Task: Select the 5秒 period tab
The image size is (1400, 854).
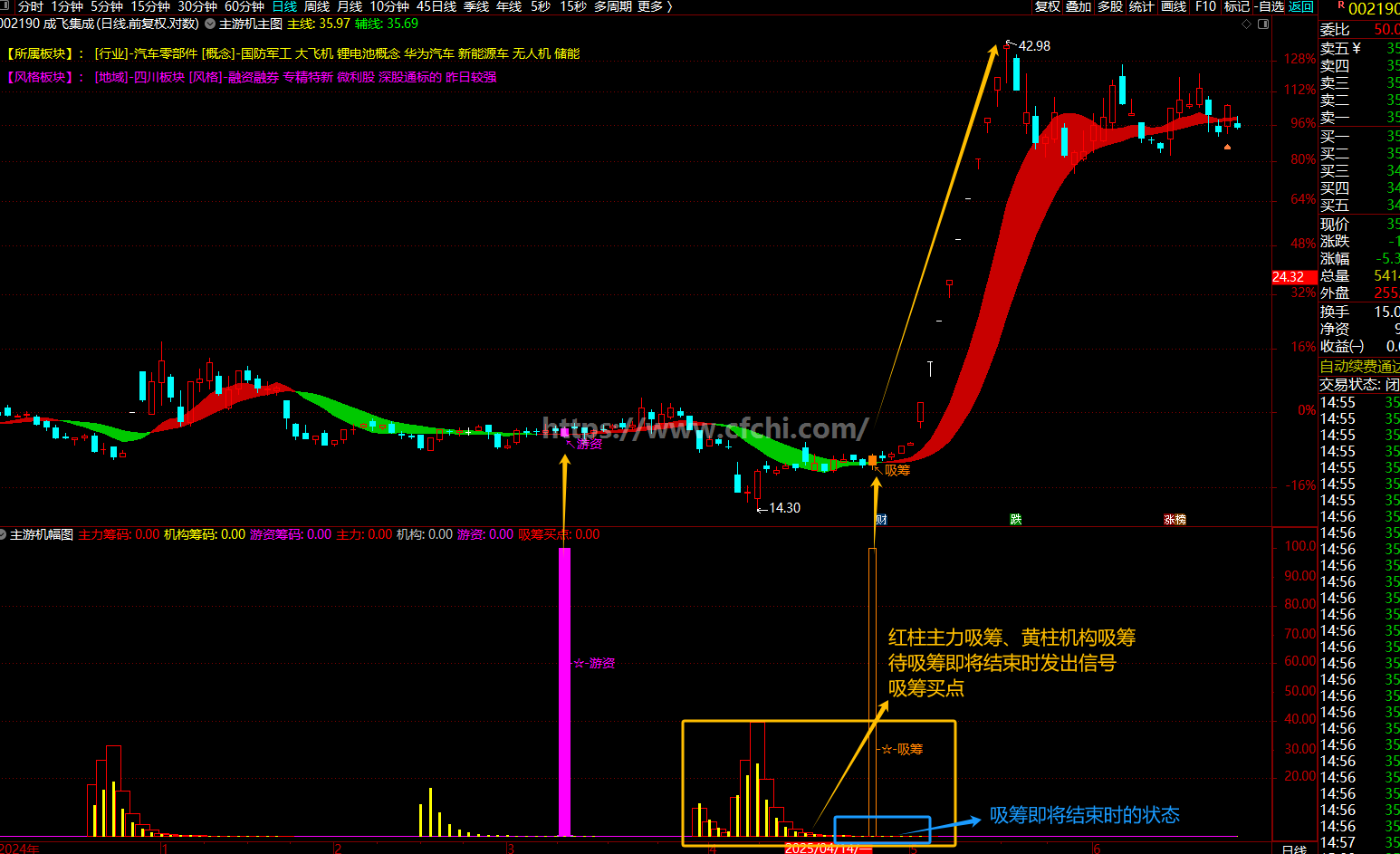Action: 541,6
